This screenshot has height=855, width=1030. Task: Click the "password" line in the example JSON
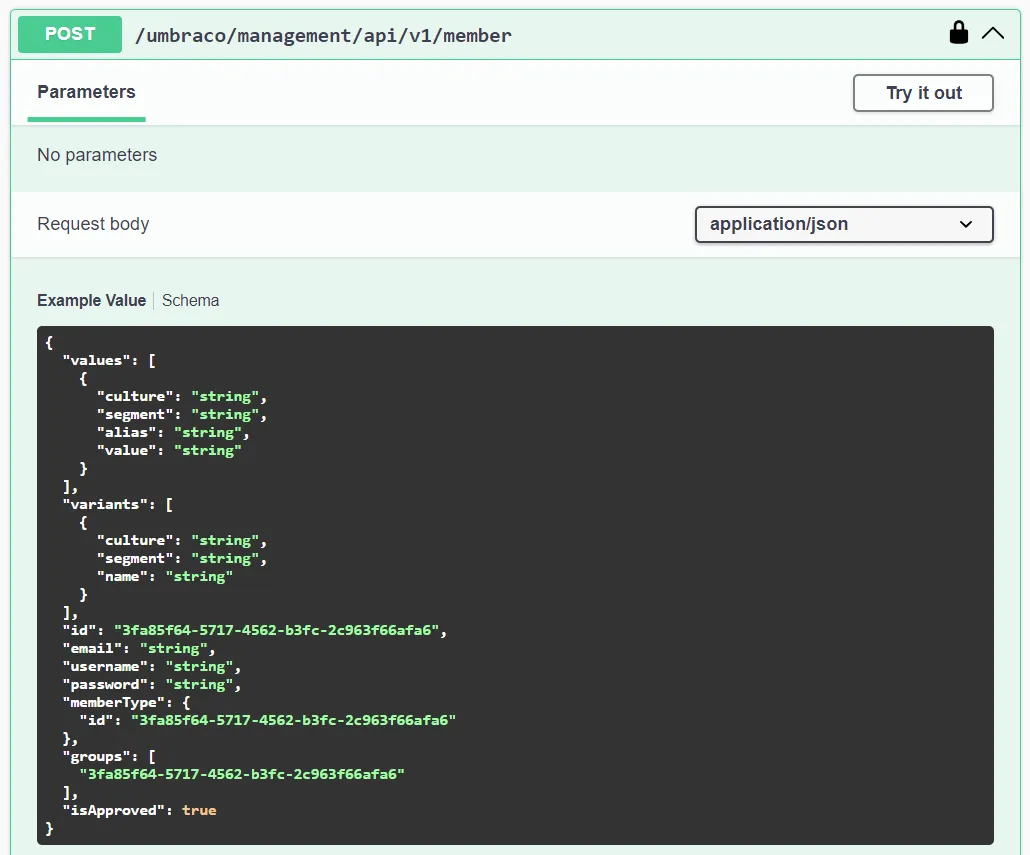(x=151, y=684)
